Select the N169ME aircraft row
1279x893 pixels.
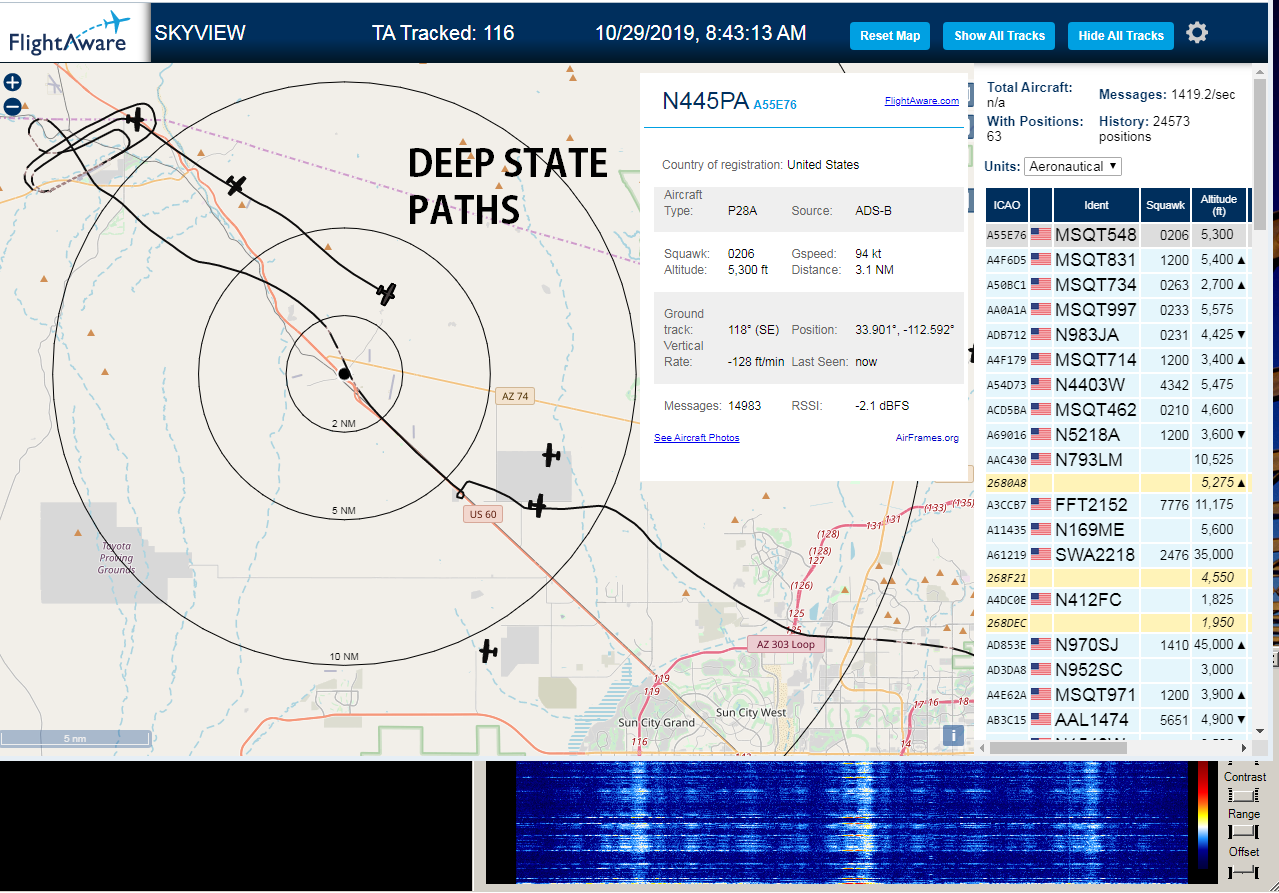(1117, 529)
